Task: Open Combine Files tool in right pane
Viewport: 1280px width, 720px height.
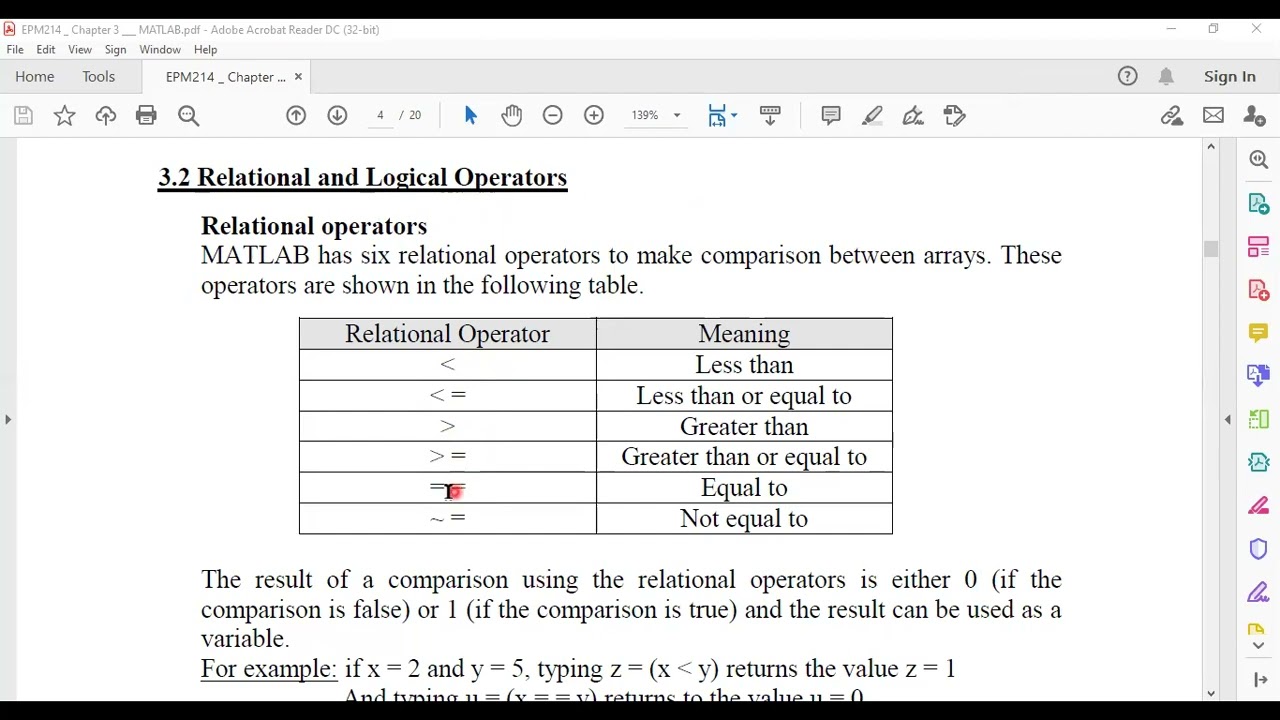Action: click(x=1259, y=376)
